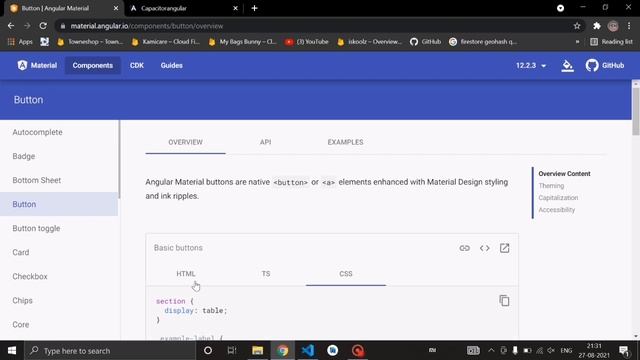Open the 12.2.3 version dropdown
Viewport: 640px width, 360px height.
(x=531, y=65)
